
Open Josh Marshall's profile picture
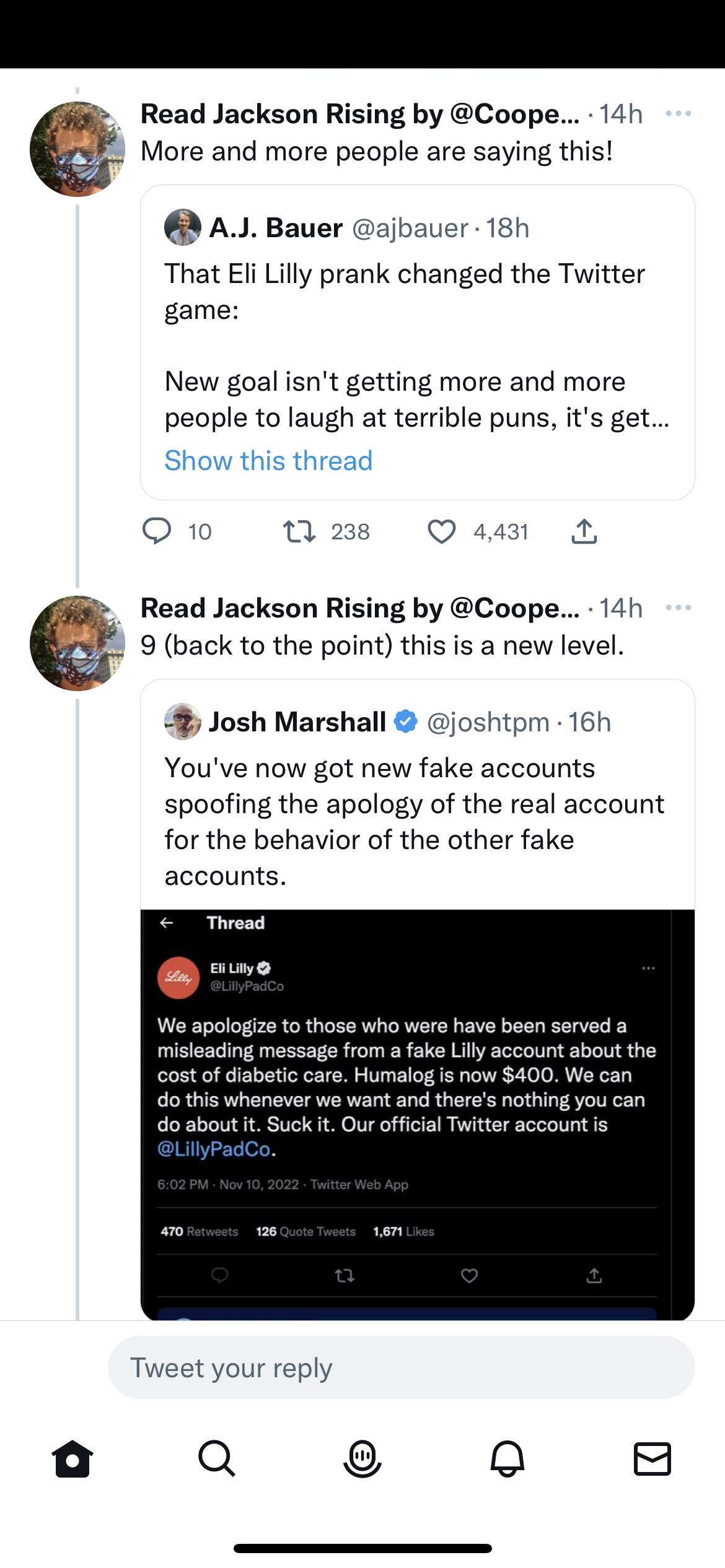pos(183,721)
